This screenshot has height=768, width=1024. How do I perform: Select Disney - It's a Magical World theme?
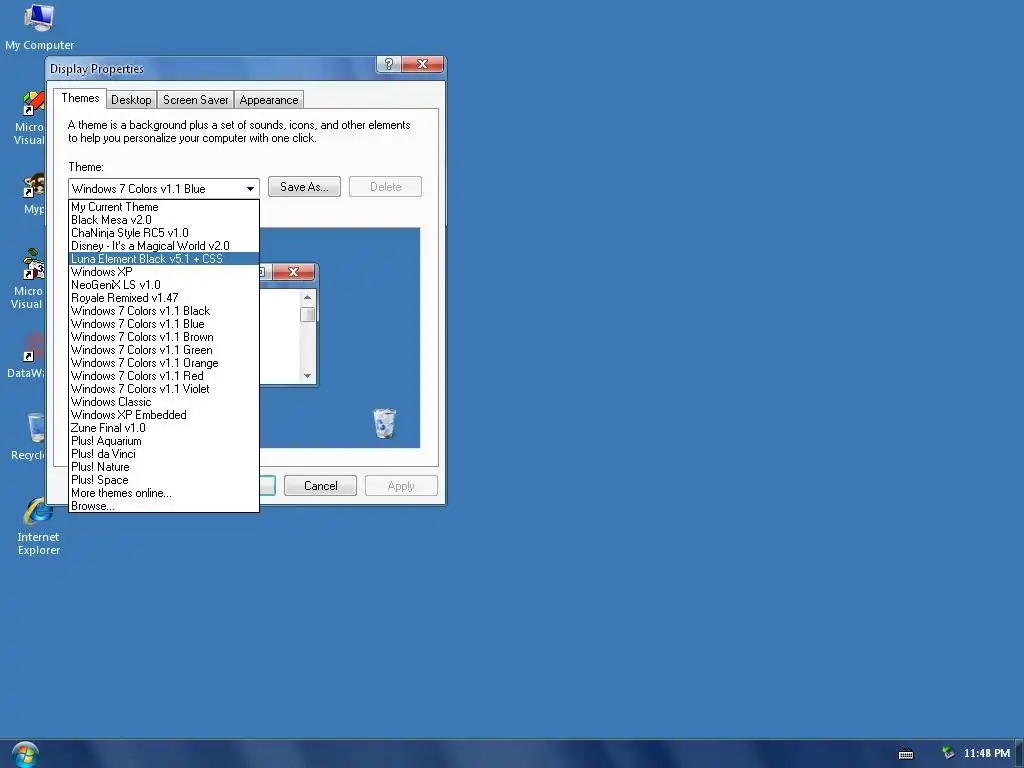(x=164, y=246)
